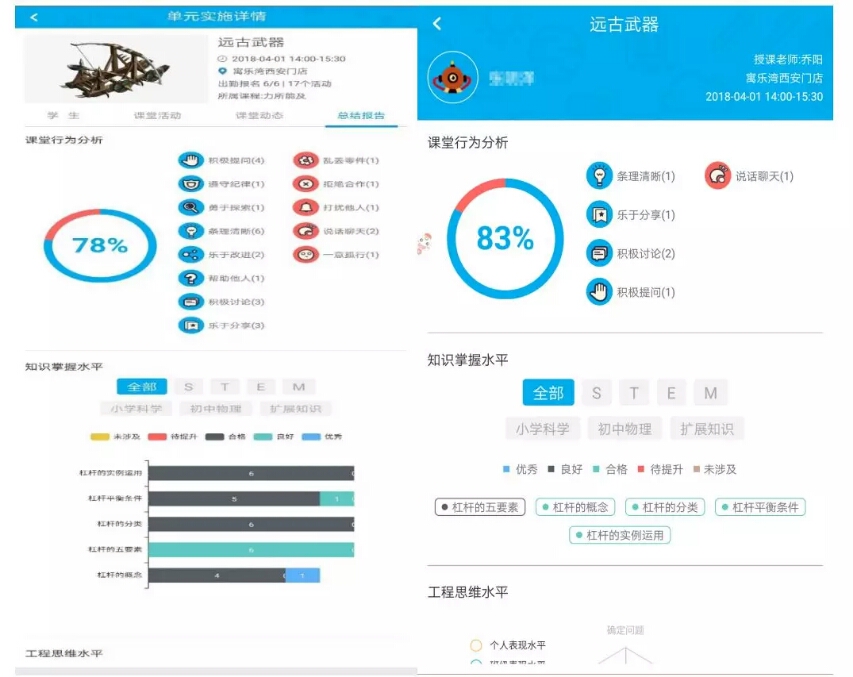Tap the robot student avatar

point(453,78)
